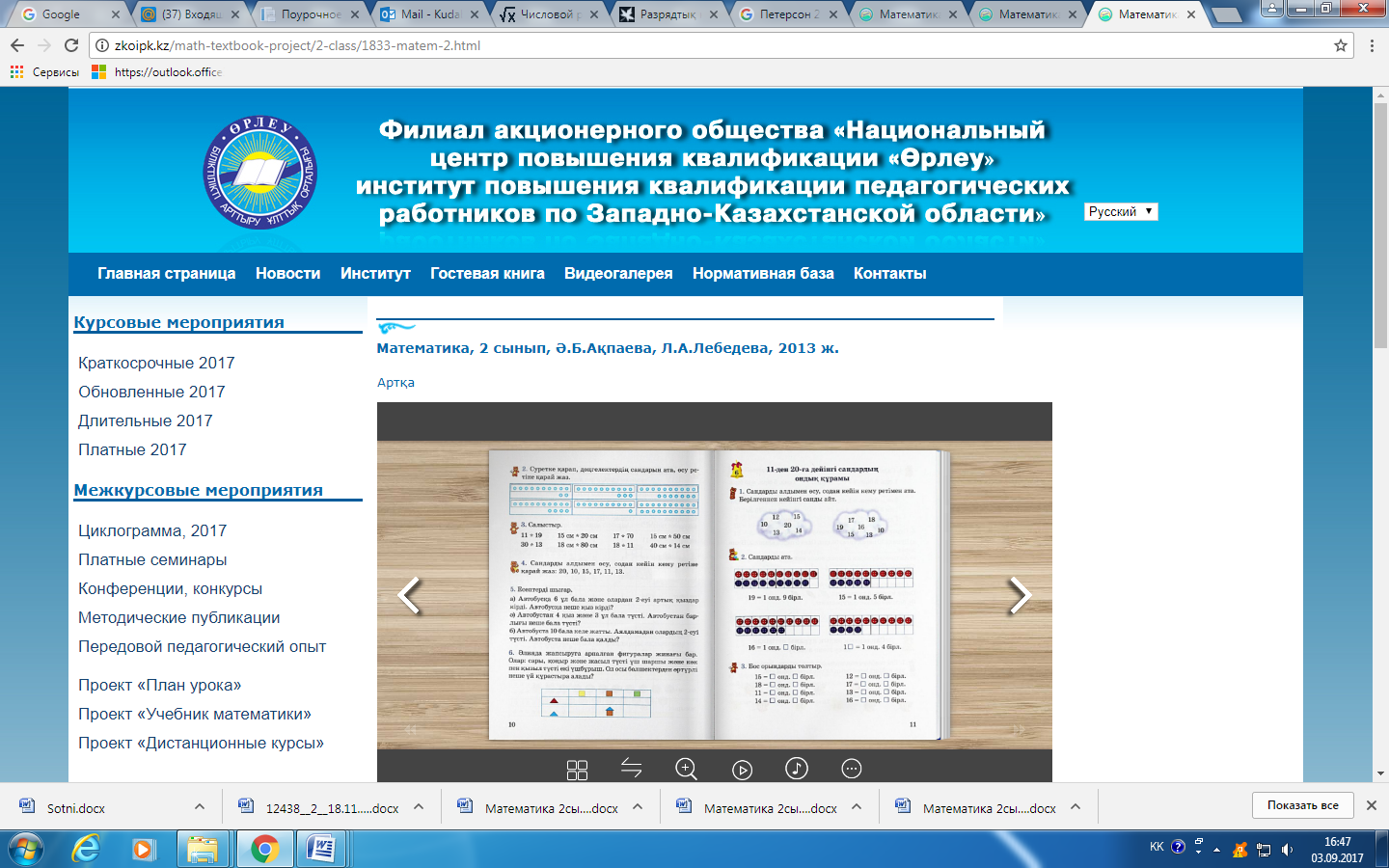
Task: Zoom in on the flipbook page
Action: tap(686, 769)
